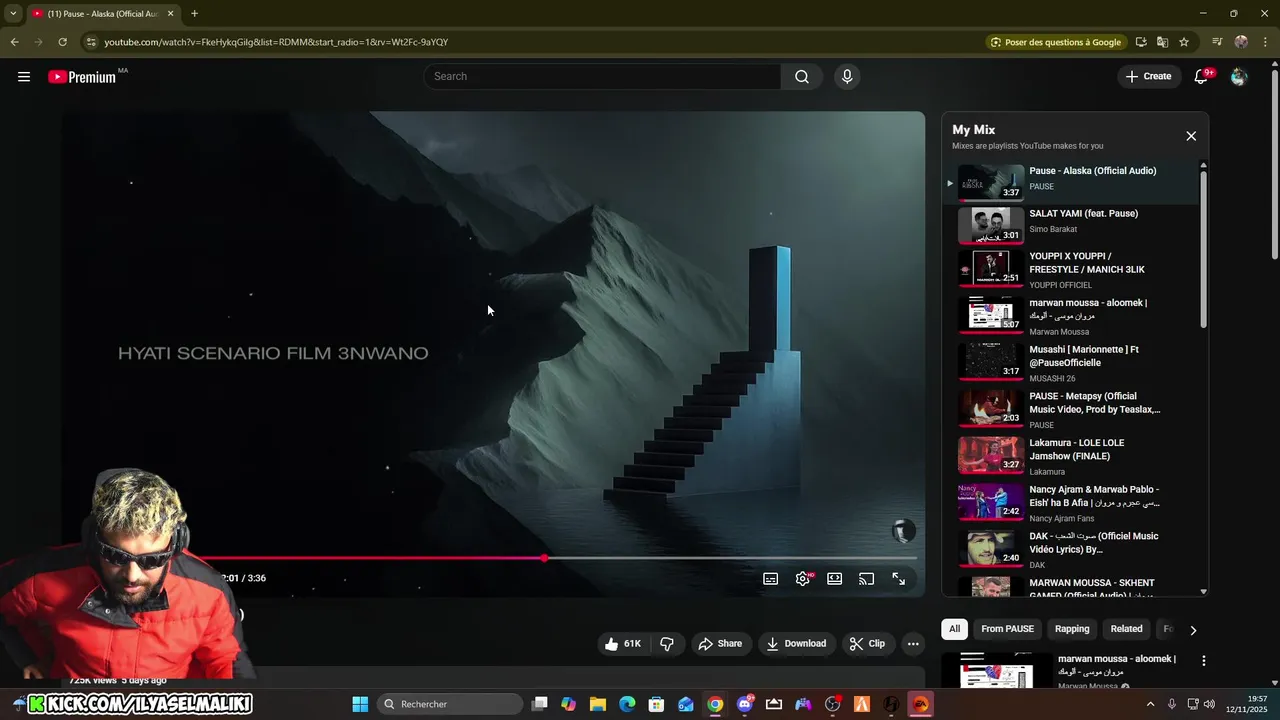Start voice search with the microphone
The width and height of the screenshot is (1280, 720).
pos(847,76)
